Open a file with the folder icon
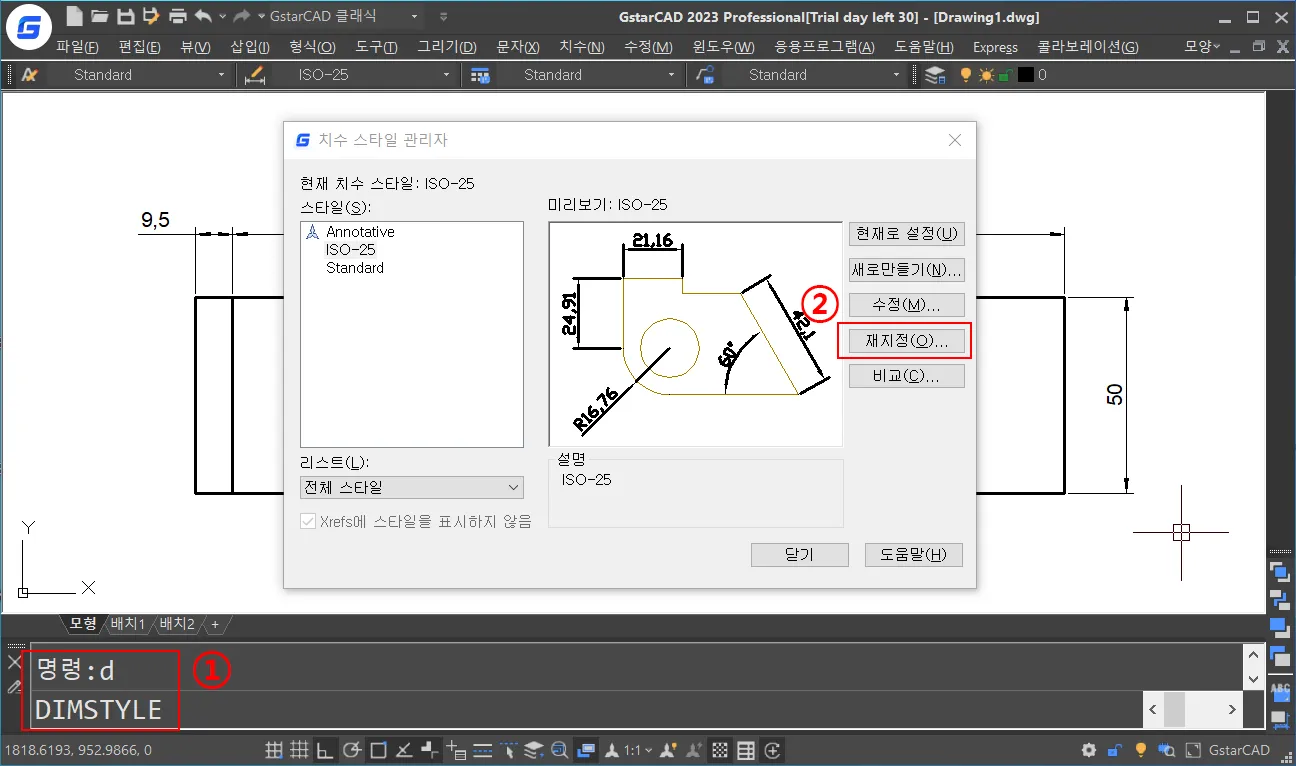The width and height of the screenshot is (1296, 766). (x=99, y=16)
